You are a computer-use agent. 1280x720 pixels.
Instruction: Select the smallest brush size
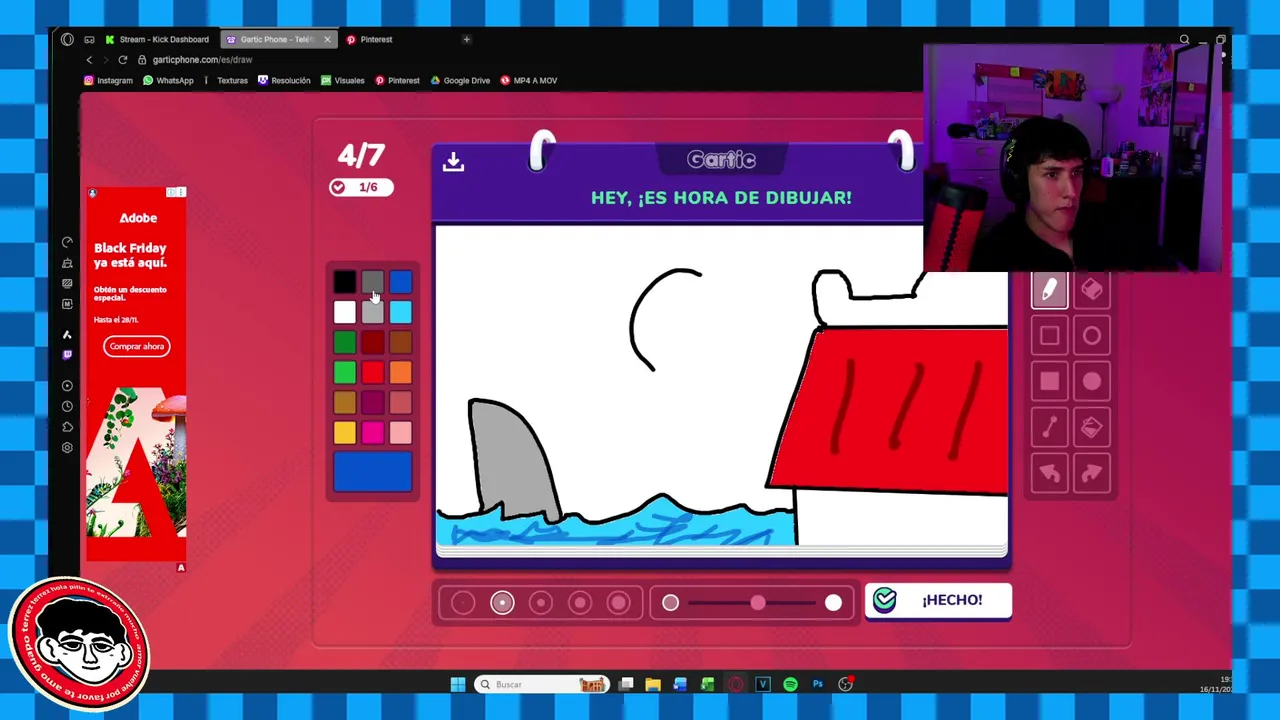click(x=463, y=602)
